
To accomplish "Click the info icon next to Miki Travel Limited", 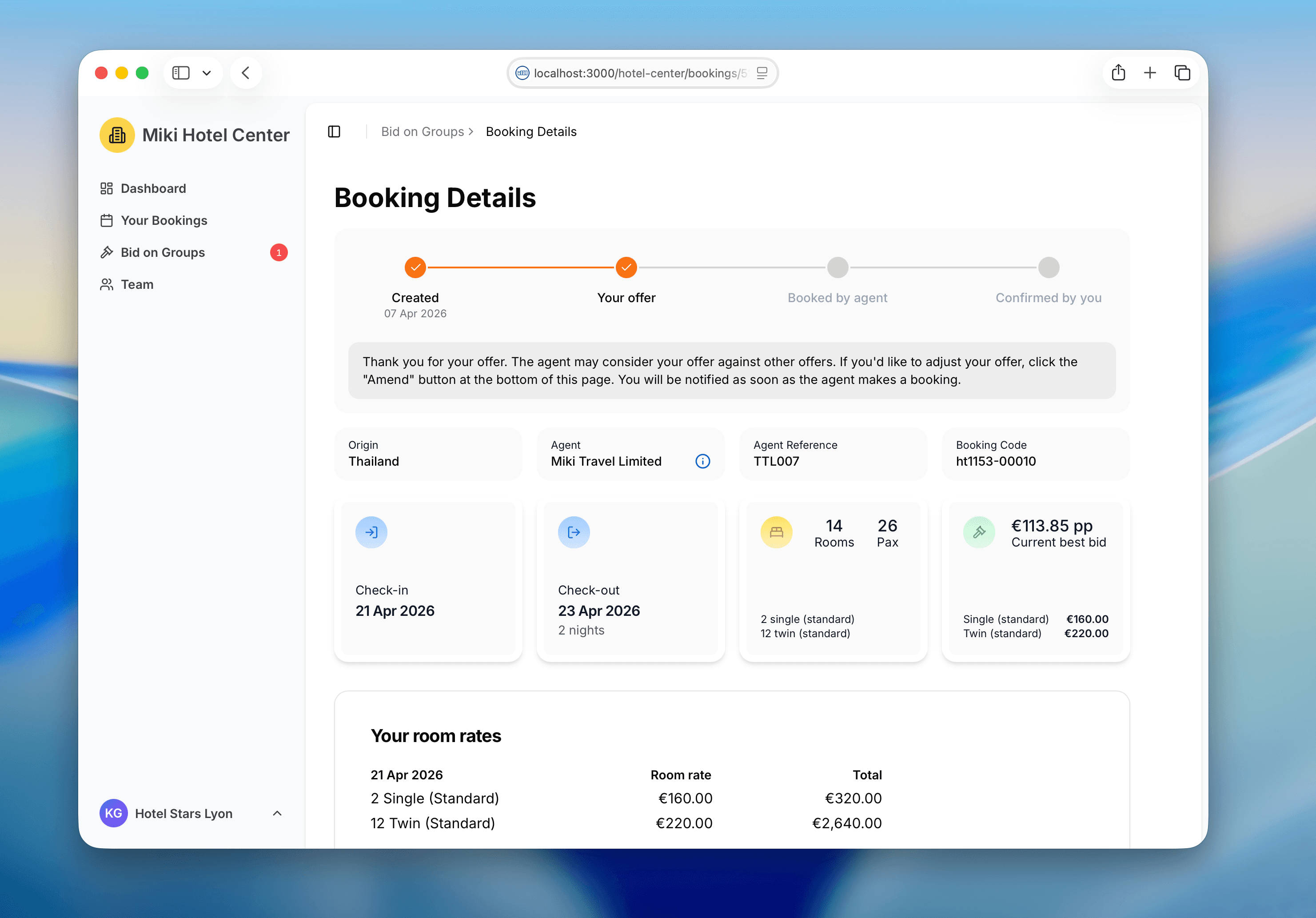I will click(x=702, y=461).
